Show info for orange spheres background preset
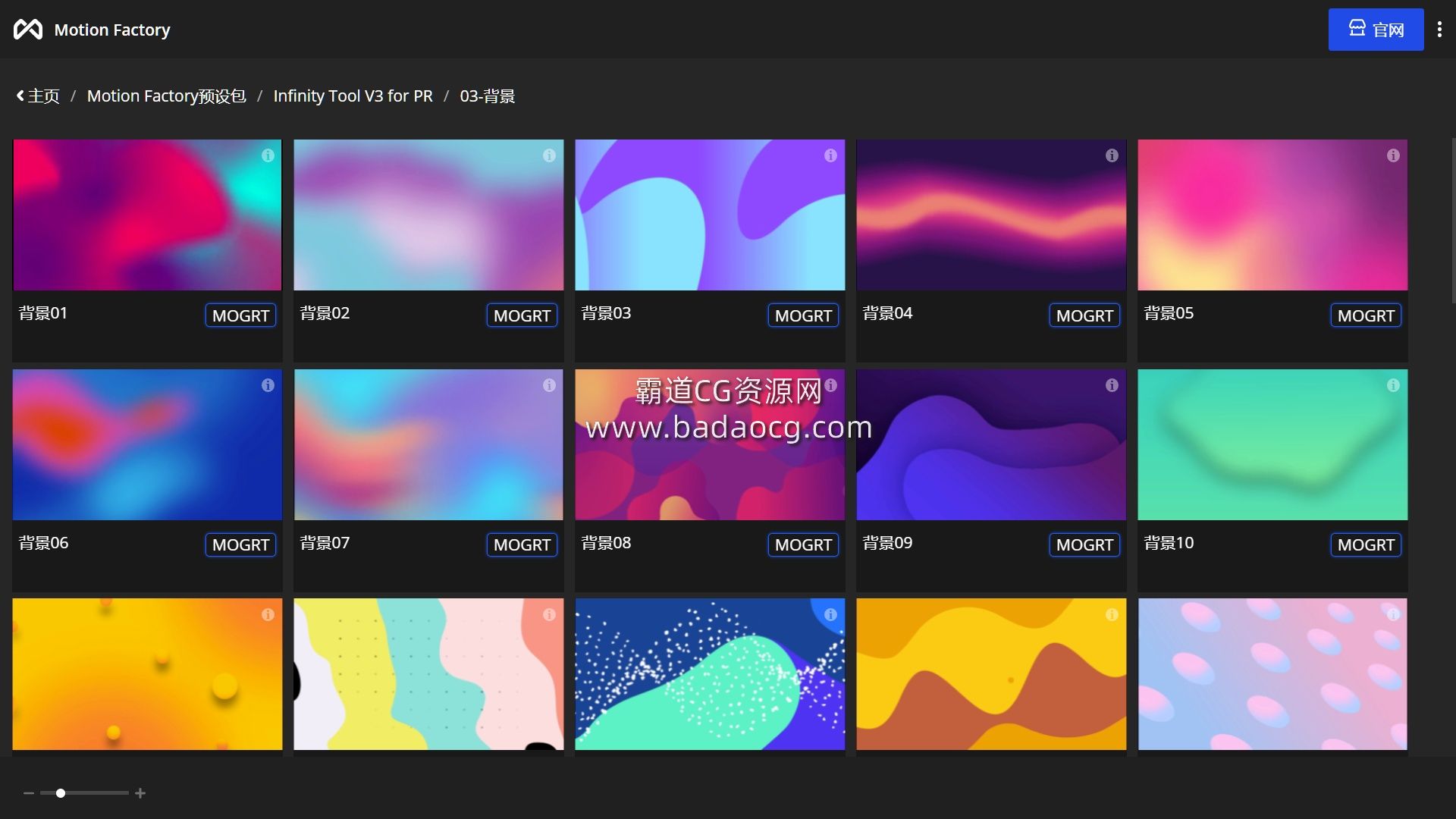Viewport: 1456px width, 819px height. coord(268,615)
